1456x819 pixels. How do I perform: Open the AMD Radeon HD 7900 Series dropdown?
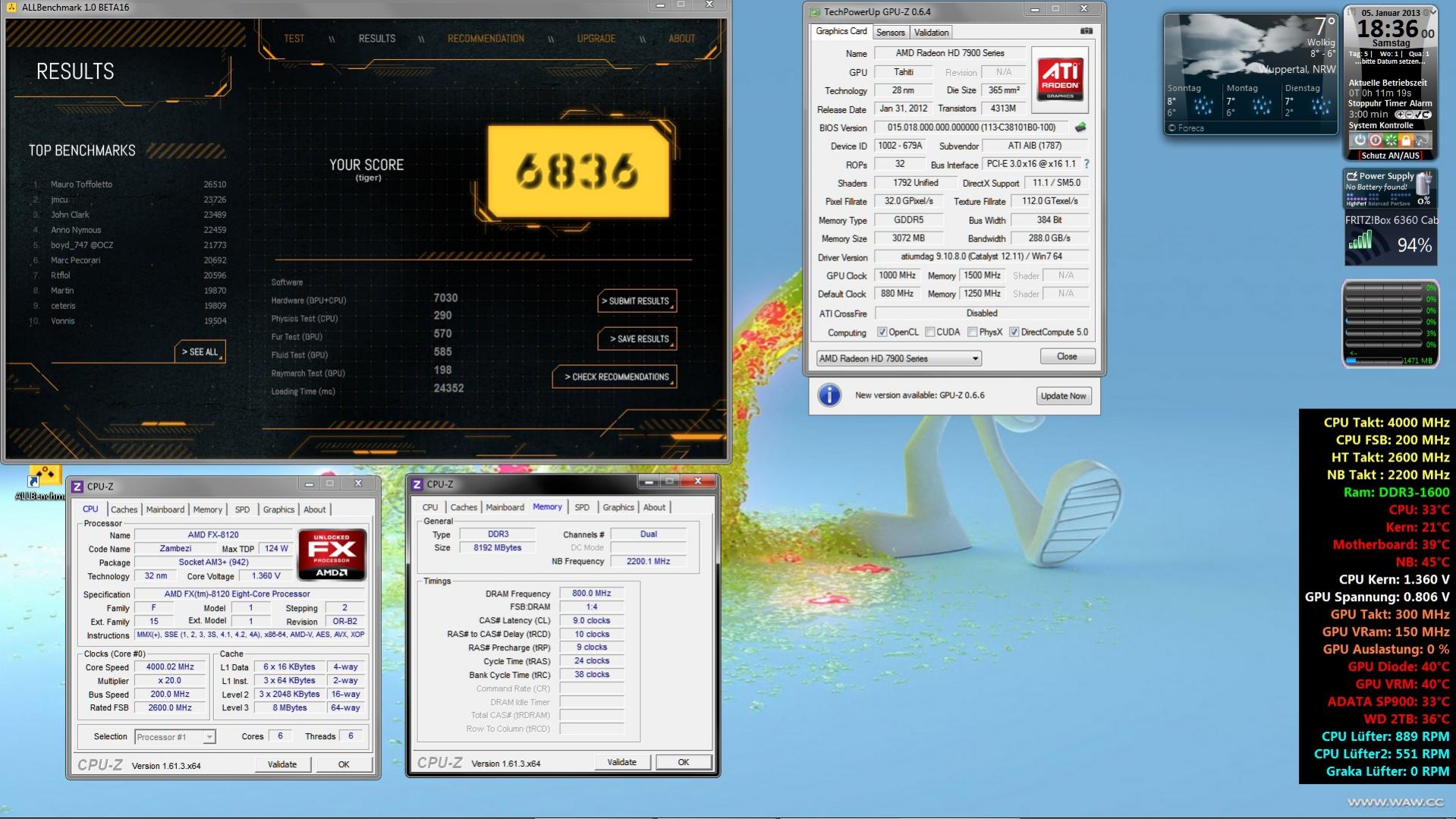pyautogui.click(x=898, y=358)
